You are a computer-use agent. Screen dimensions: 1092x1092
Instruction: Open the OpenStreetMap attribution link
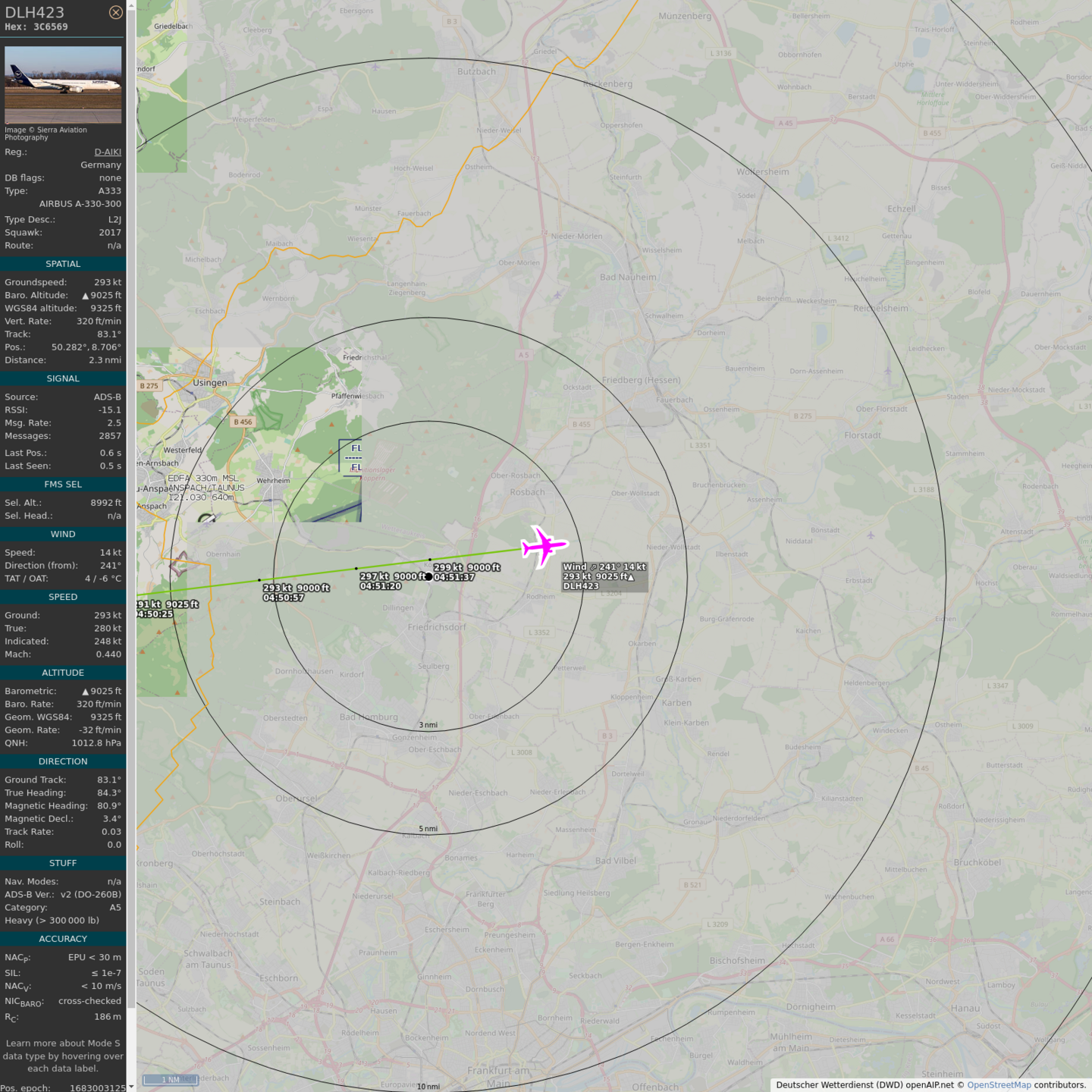pyautogui.click(x=998, y=1085)
